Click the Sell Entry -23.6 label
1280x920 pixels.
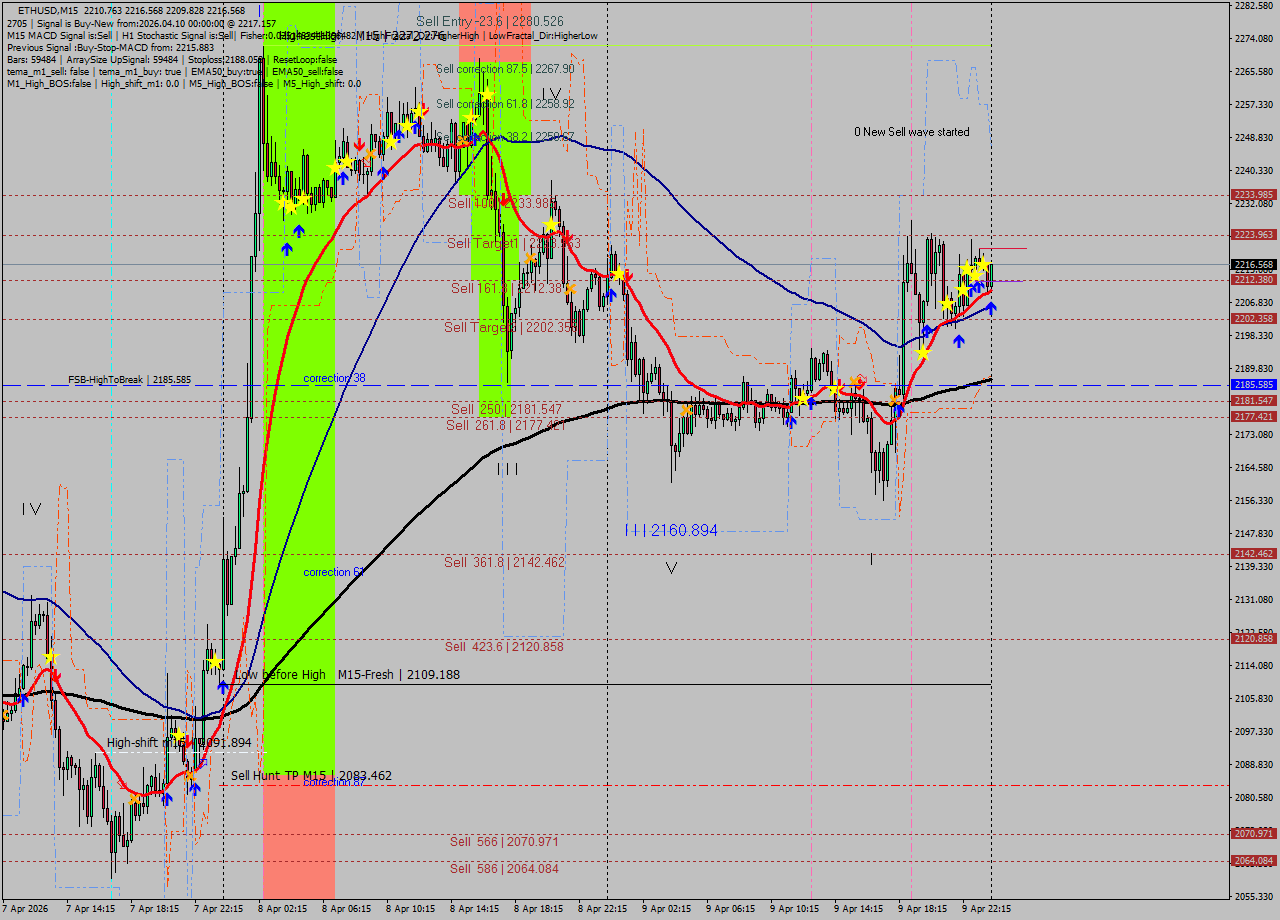coord(489,21)
